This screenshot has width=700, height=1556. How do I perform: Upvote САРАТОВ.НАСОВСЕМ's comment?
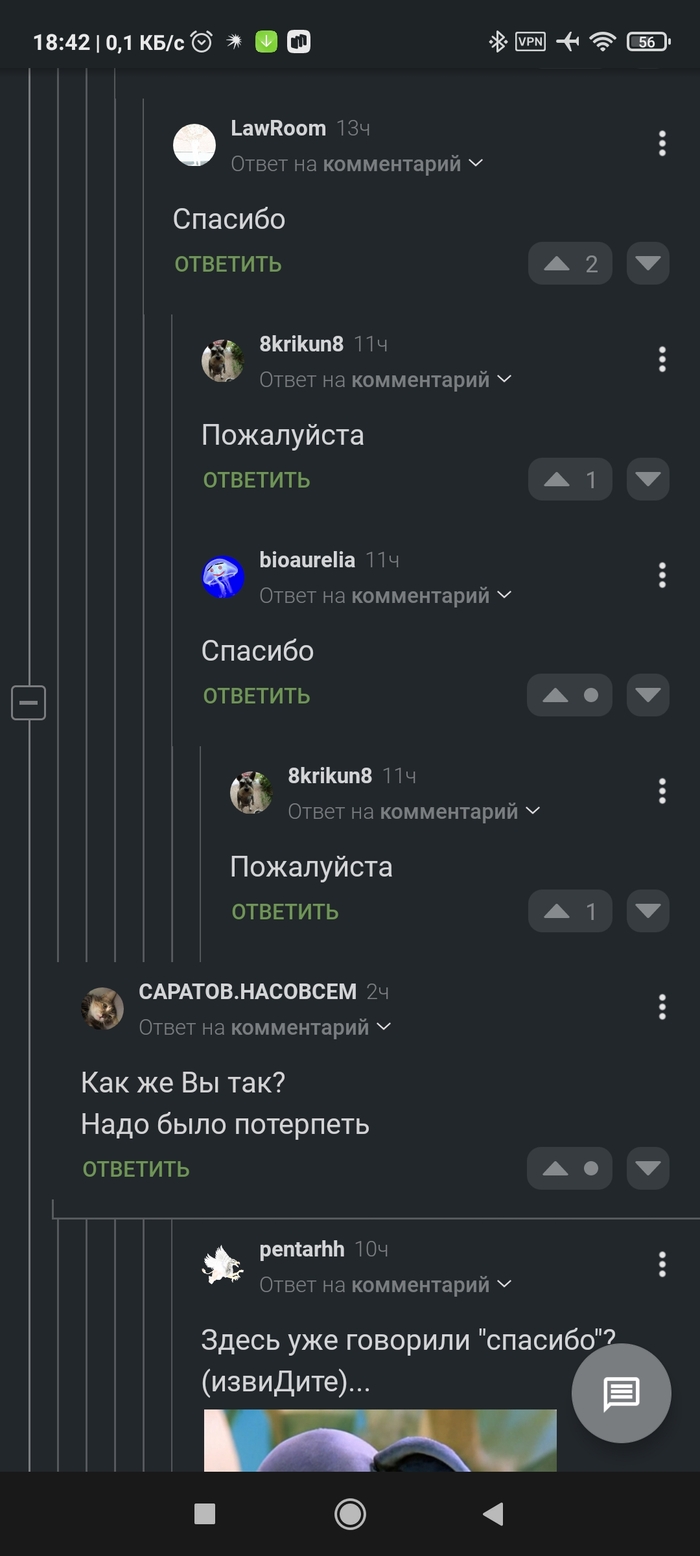click(x=570, y=1168)
